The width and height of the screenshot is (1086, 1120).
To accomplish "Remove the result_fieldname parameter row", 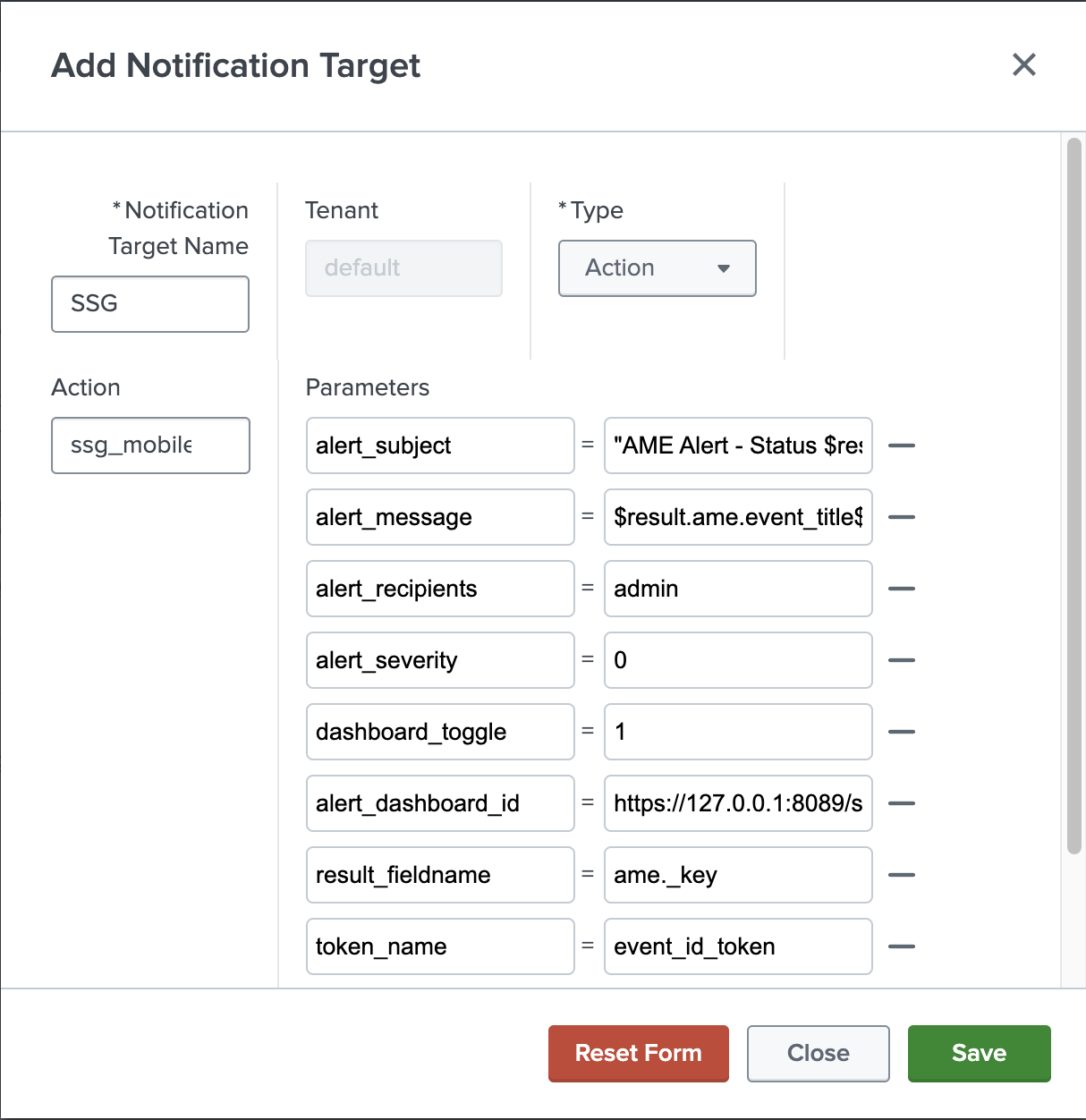I will point(902,875).
